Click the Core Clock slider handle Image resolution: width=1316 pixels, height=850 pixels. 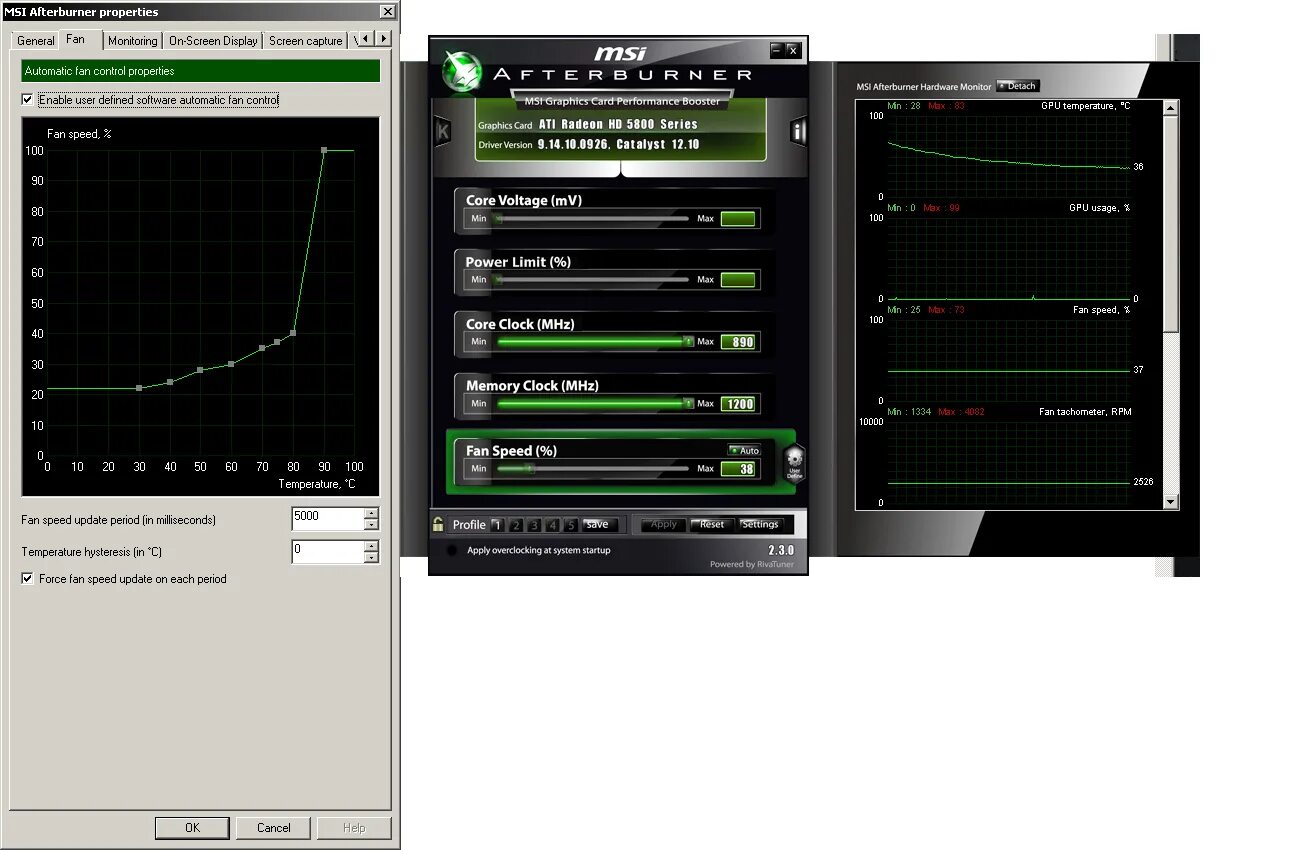tap(688, 341)
